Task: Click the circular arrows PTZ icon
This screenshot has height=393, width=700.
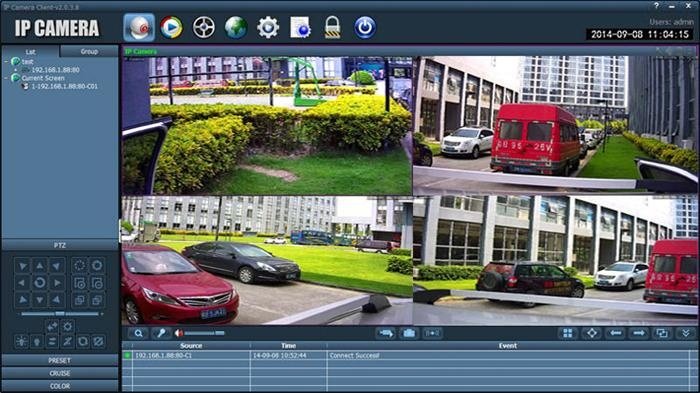Action: coord(83,342)
